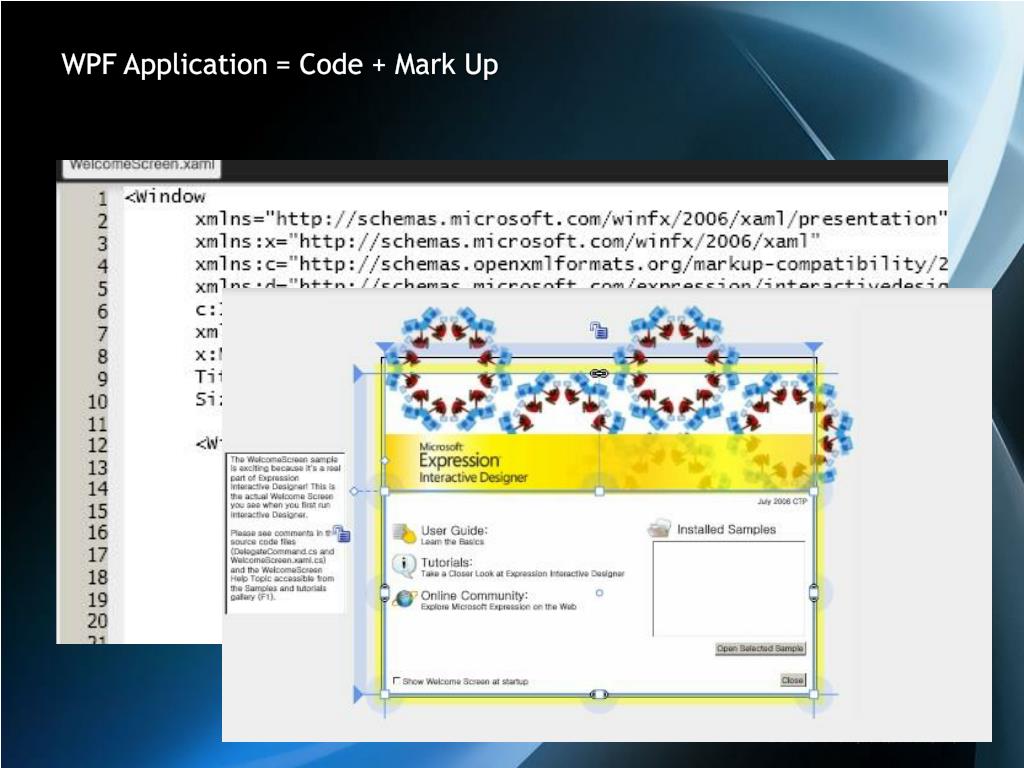Image resolution: width=1024 pixels, height=768 pixels.
Task: Click the User Guide icon
Action: (x=404, y=534)
